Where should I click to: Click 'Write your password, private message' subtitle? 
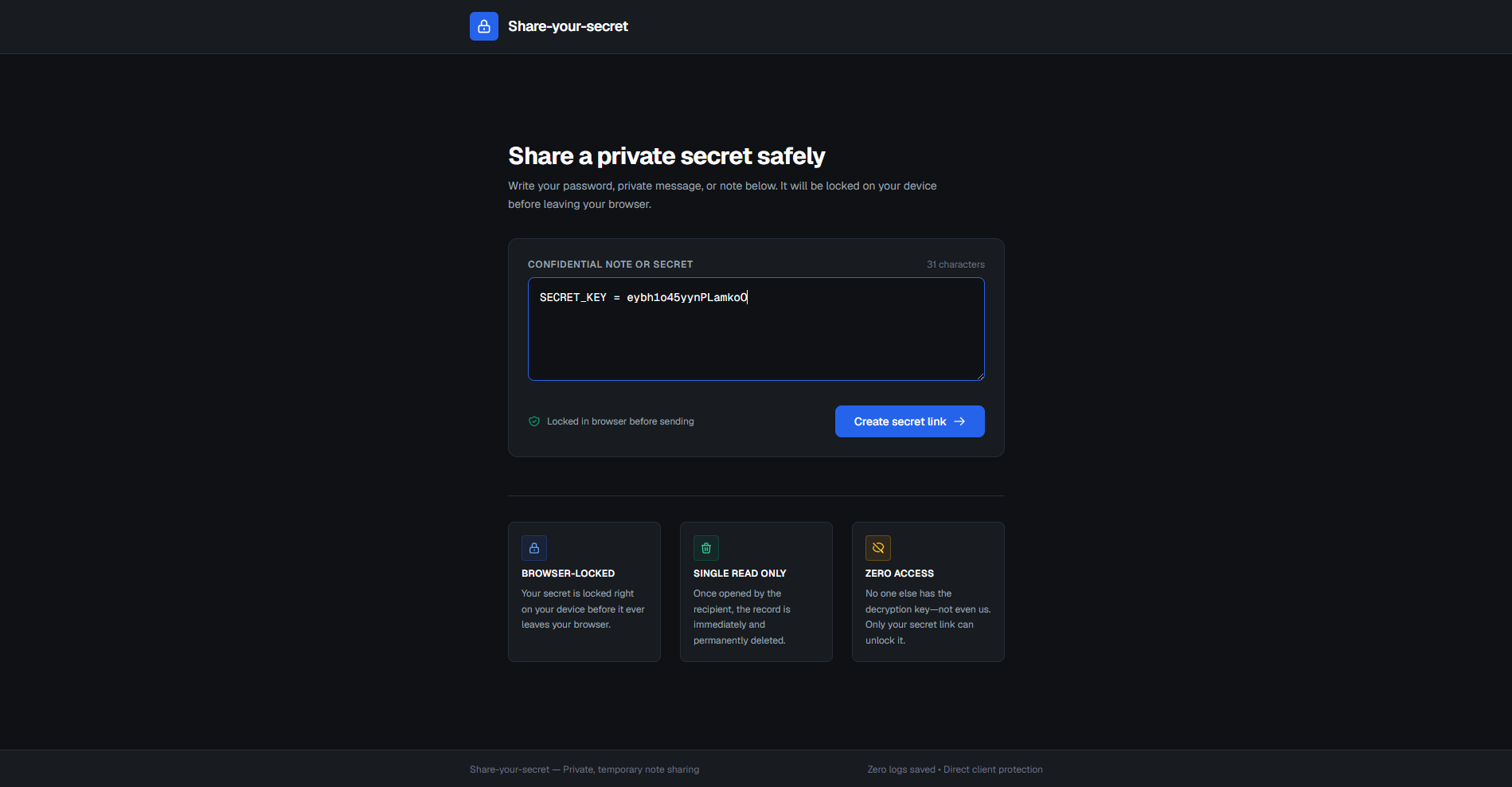[722, 195]
